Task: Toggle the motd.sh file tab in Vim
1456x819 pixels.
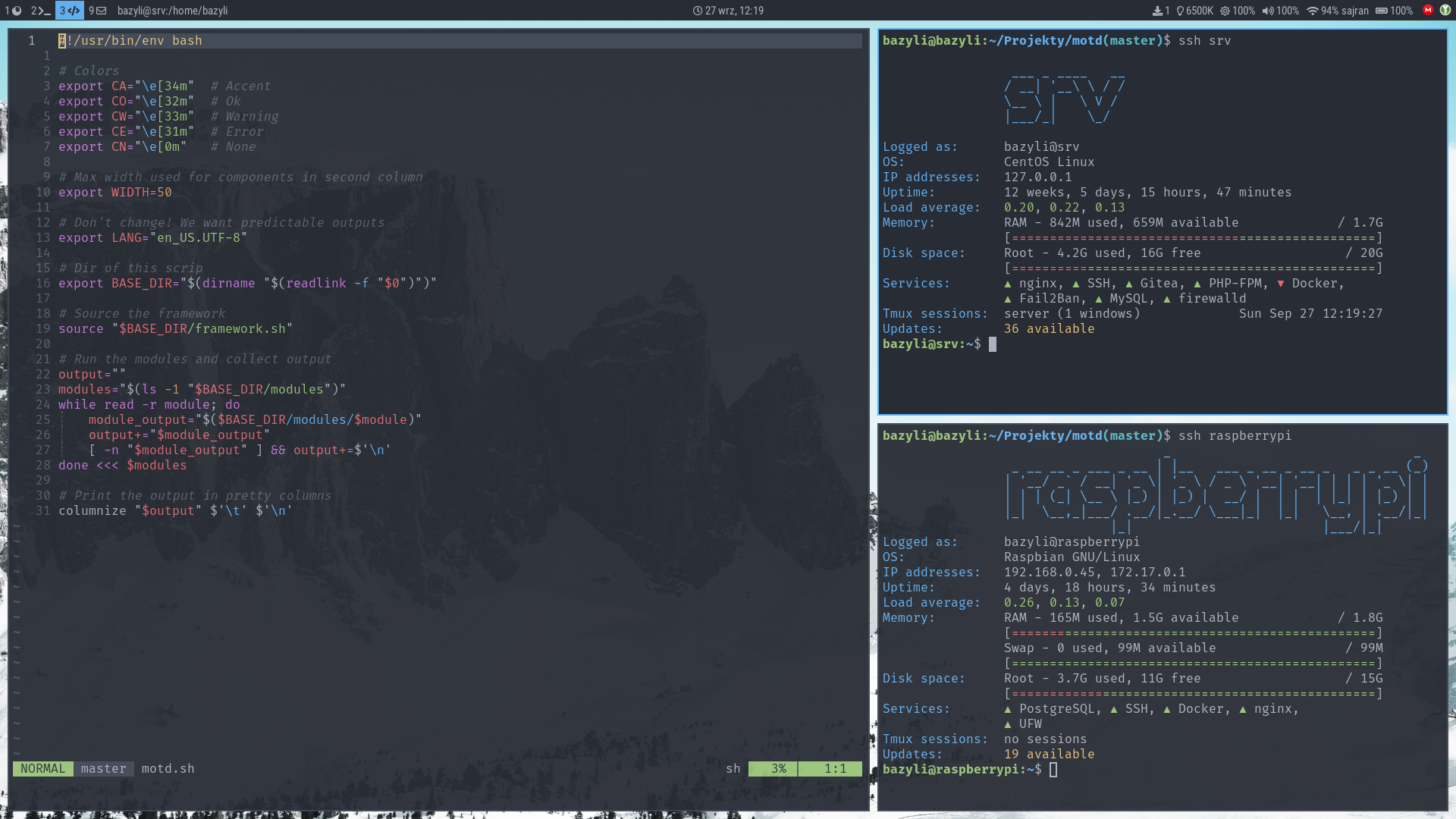Action: point(165,768)
